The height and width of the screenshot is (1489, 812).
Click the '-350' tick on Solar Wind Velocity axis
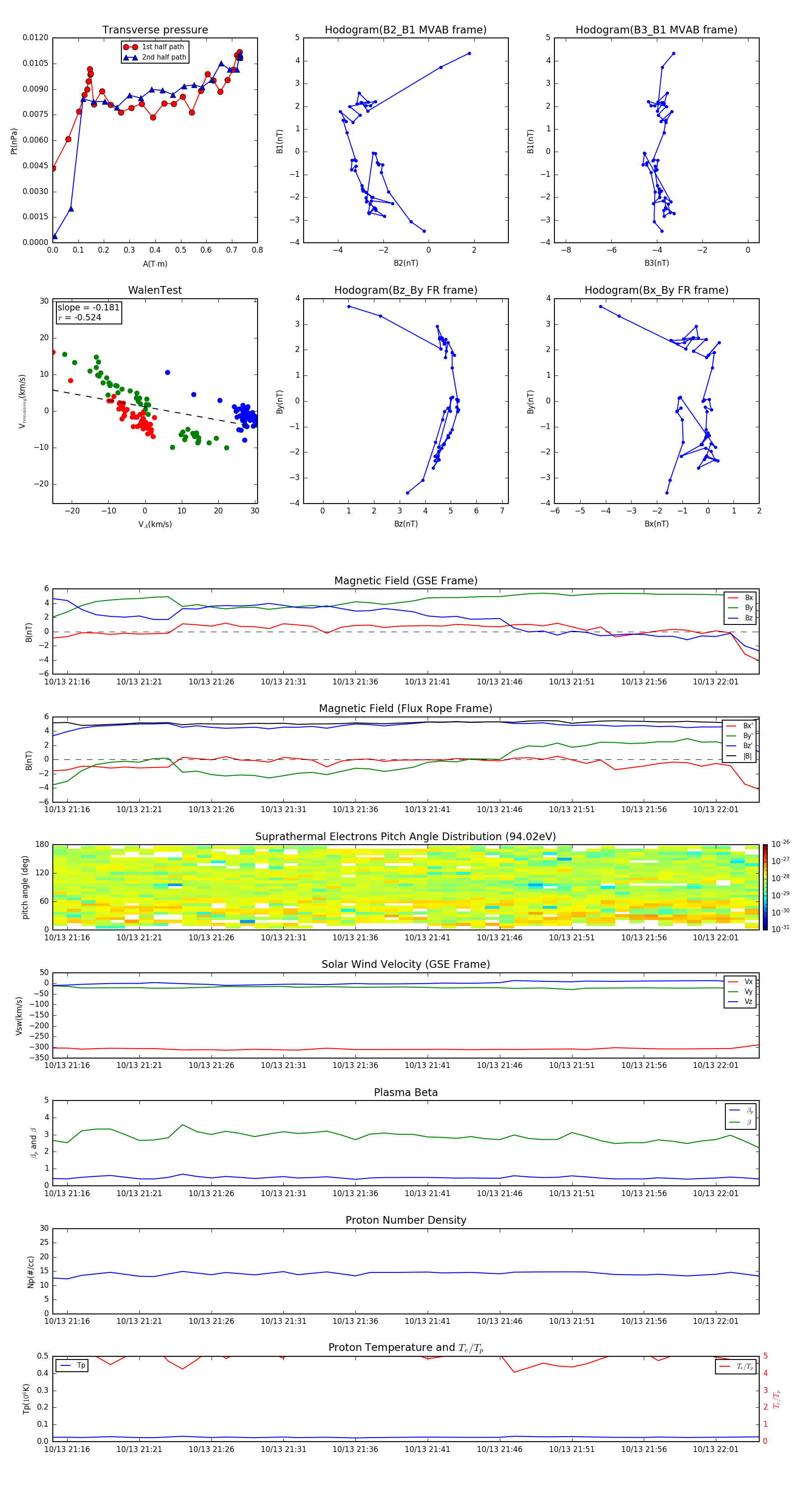point(39,1058)
